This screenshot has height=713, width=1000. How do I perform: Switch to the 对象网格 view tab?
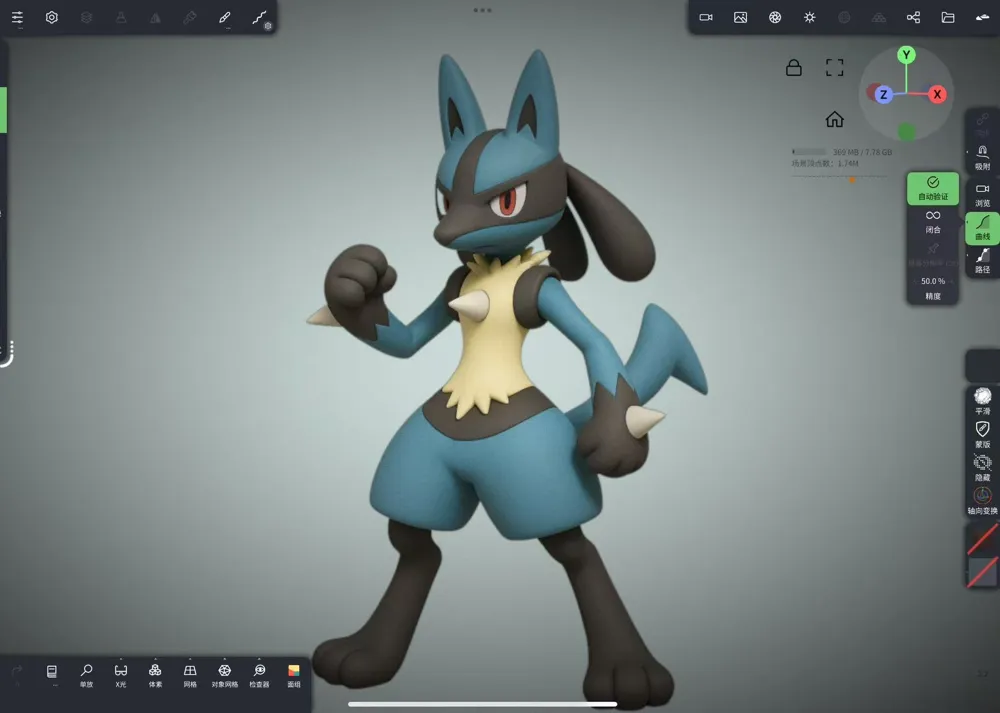[x=225, y=671]
